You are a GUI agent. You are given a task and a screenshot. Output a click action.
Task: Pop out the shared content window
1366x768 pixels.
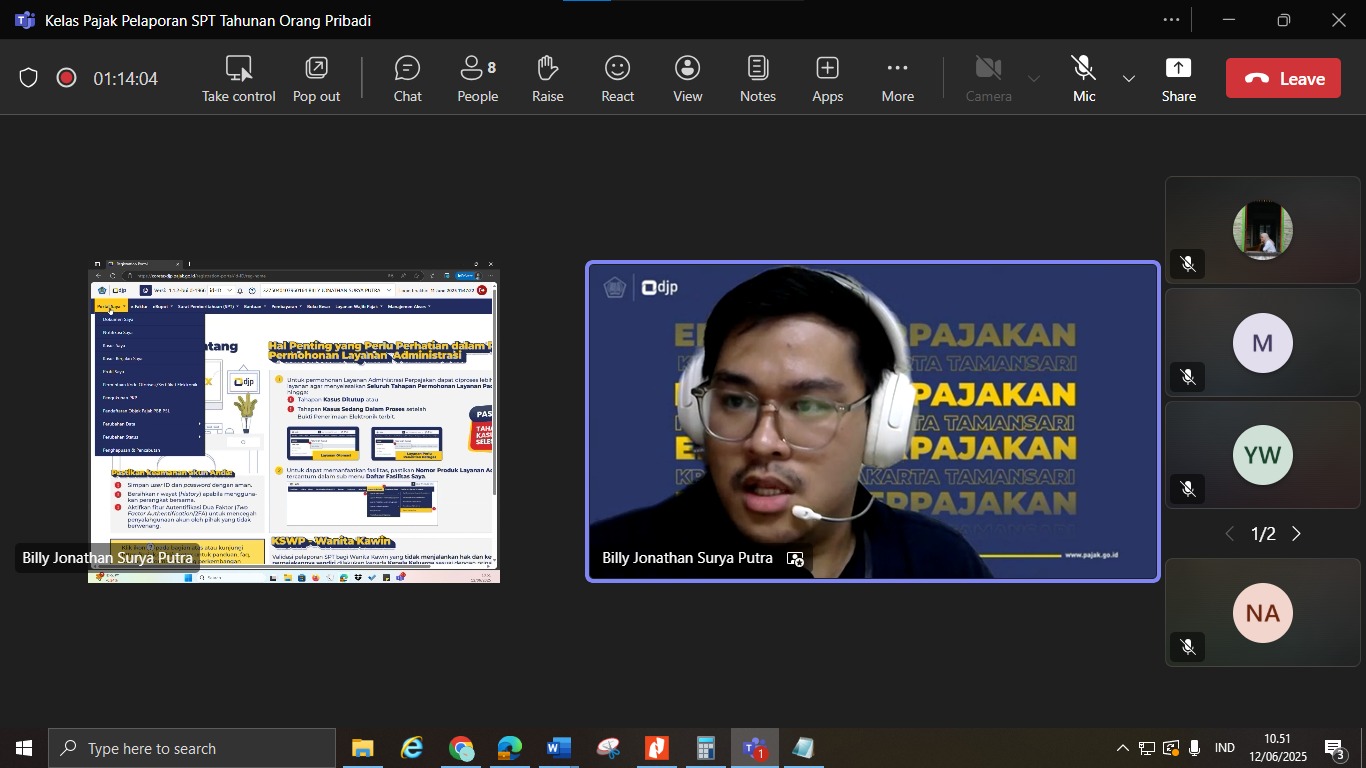tap(316, 78)
